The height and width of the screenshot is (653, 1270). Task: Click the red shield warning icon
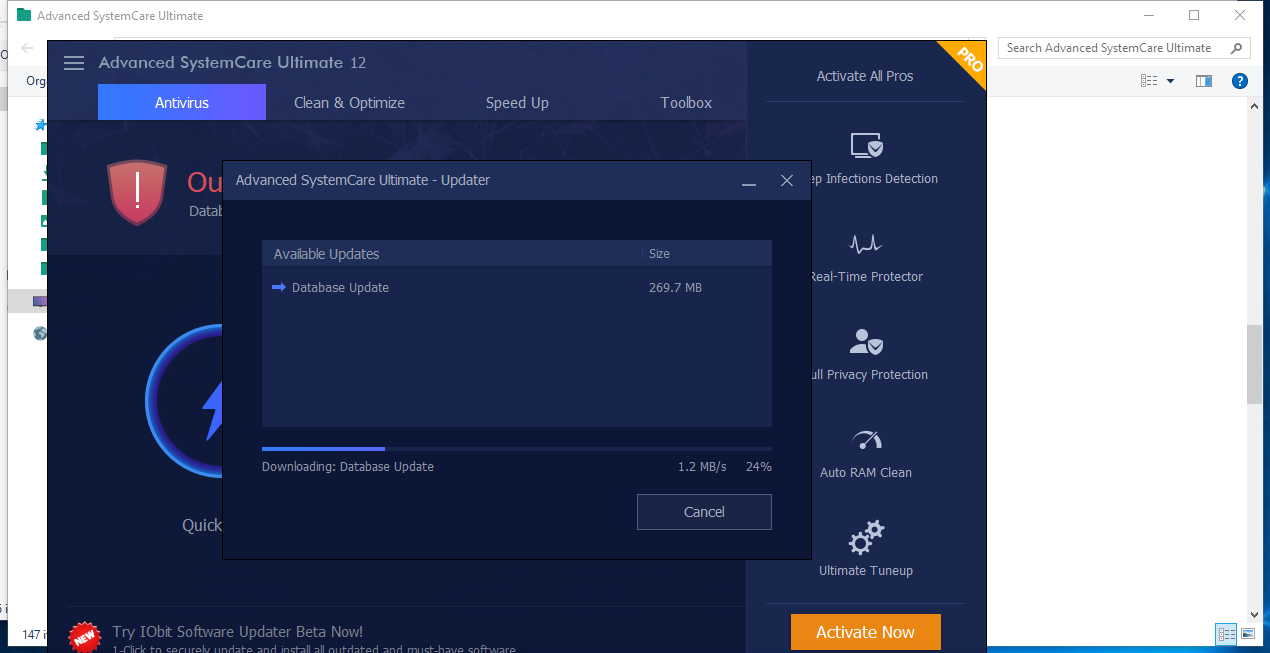pyautogui.click(x=137, y=193)
